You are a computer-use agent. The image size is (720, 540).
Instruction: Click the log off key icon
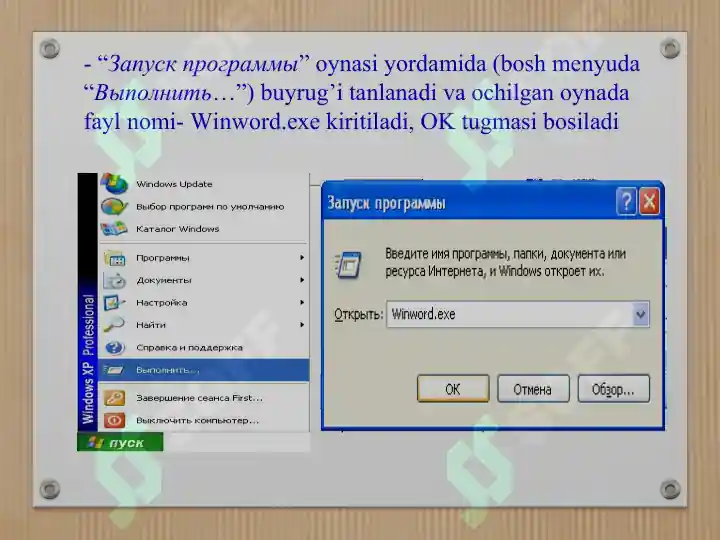(114, 398)
